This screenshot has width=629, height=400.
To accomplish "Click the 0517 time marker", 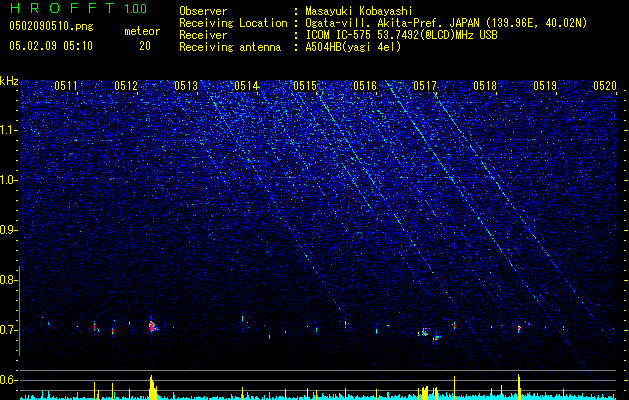I will 425,86.
